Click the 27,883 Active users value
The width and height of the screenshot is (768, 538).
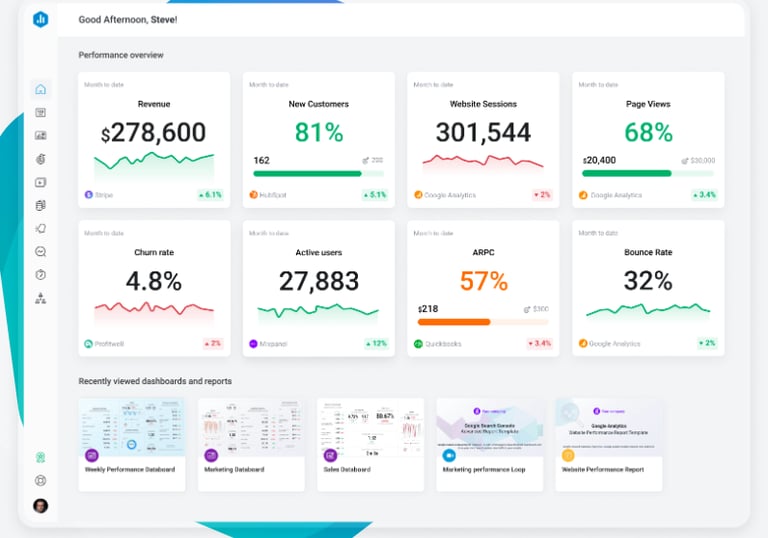coord(319,281)
